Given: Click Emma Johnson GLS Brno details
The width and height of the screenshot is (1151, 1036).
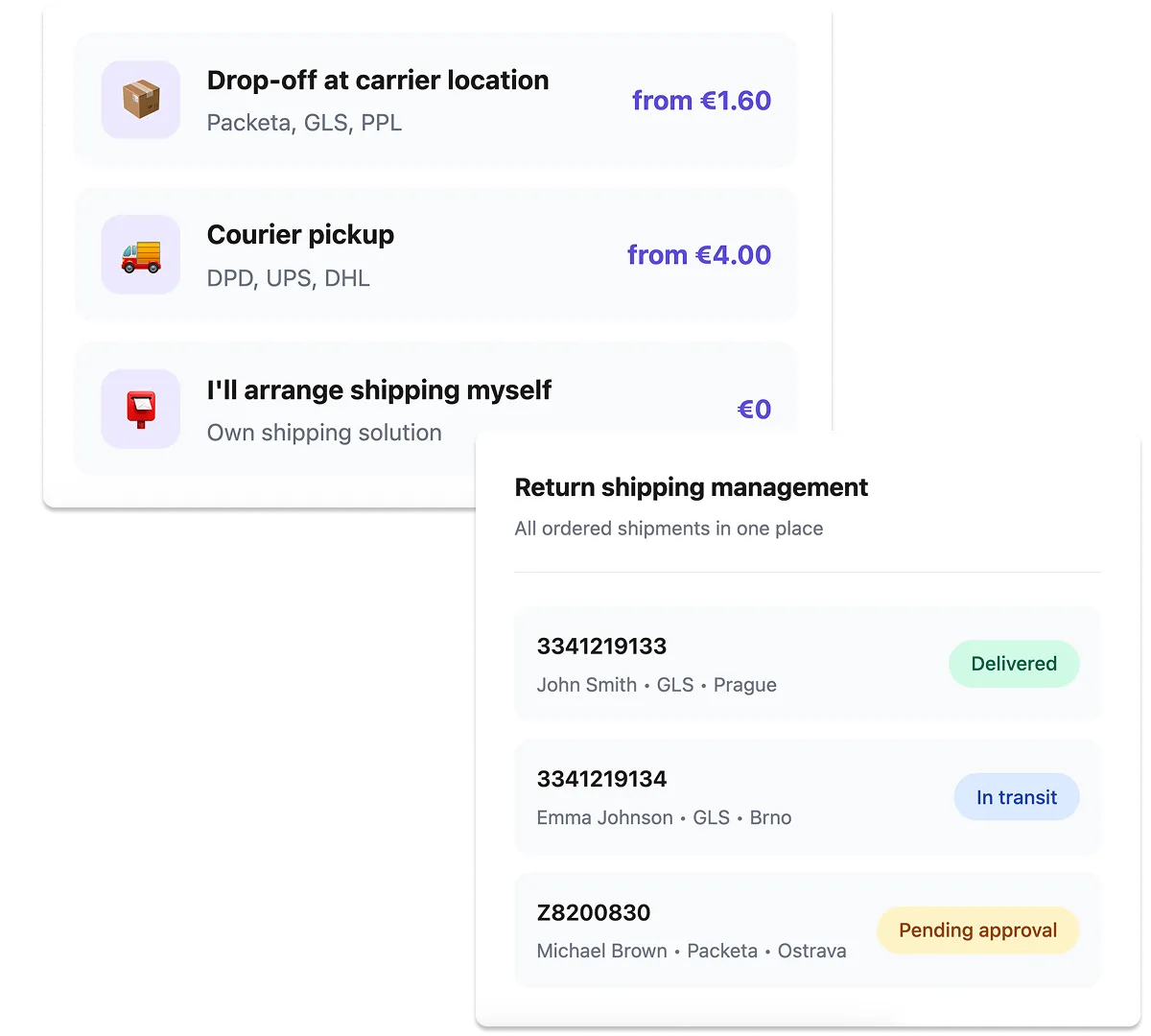Looking at the screenshot, I should (x=664, y=818).
